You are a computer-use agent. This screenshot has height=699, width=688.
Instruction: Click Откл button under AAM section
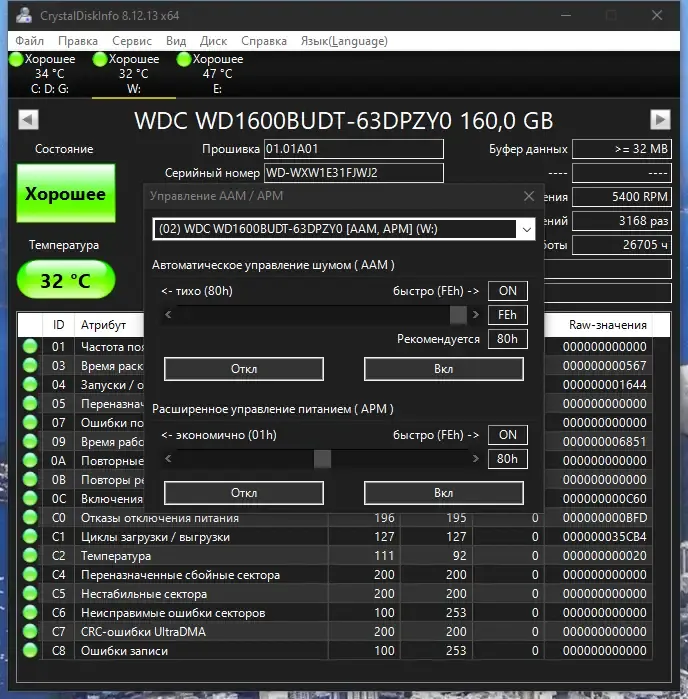pos(244,369)
